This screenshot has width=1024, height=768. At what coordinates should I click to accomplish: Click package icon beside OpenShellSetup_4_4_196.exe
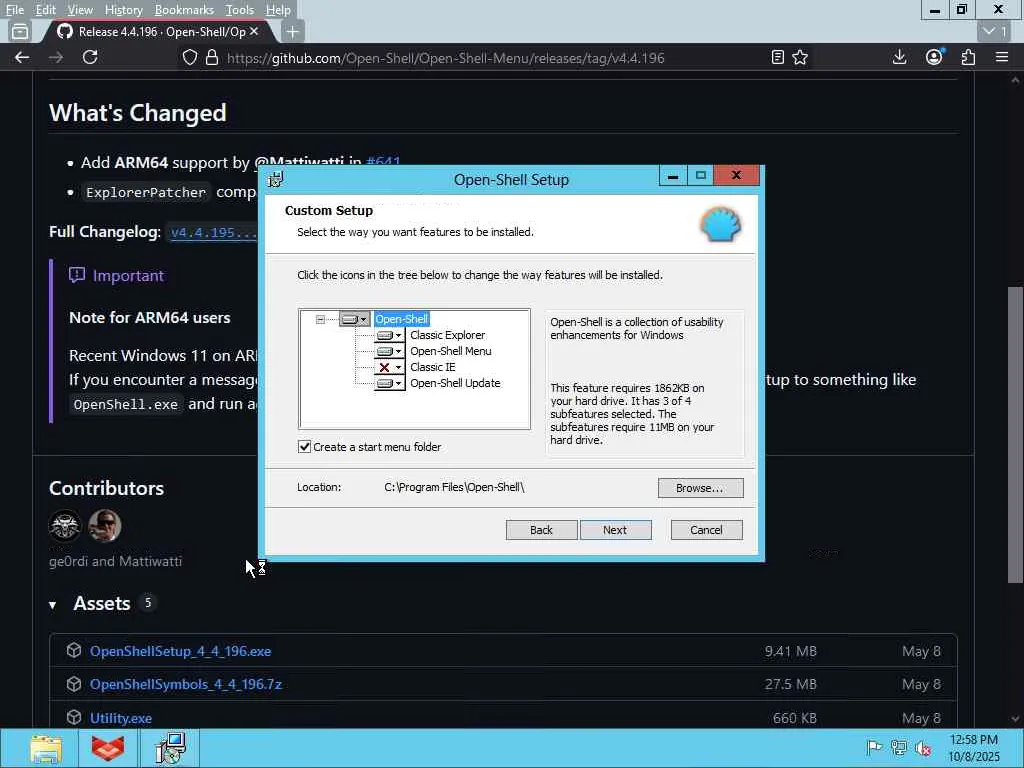pyautogui.click(x=74, y=650)
